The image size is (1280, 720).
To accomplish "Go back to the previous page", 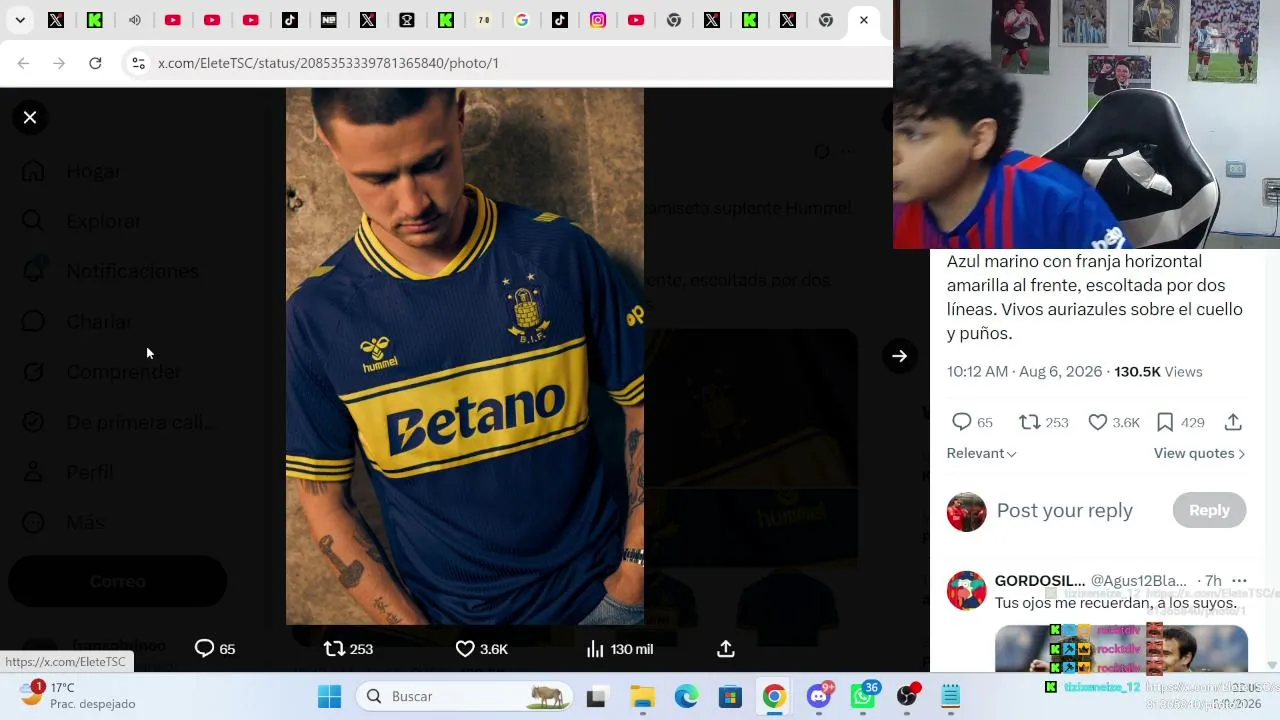I will 23,63.
